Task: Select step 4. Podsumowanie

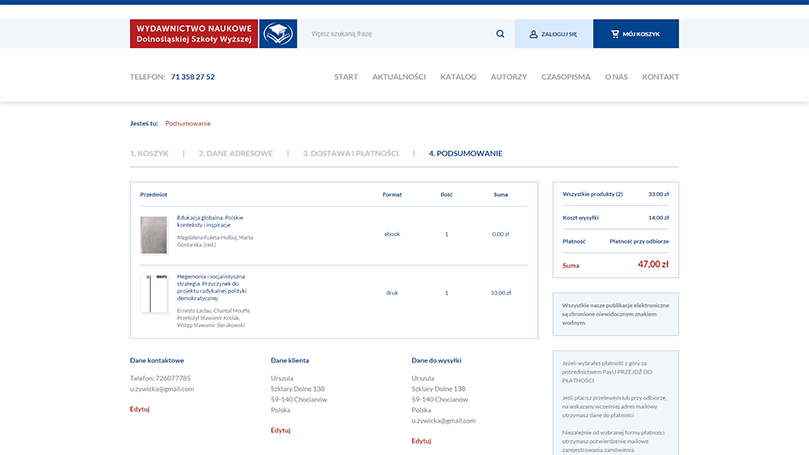Action: 465,153
